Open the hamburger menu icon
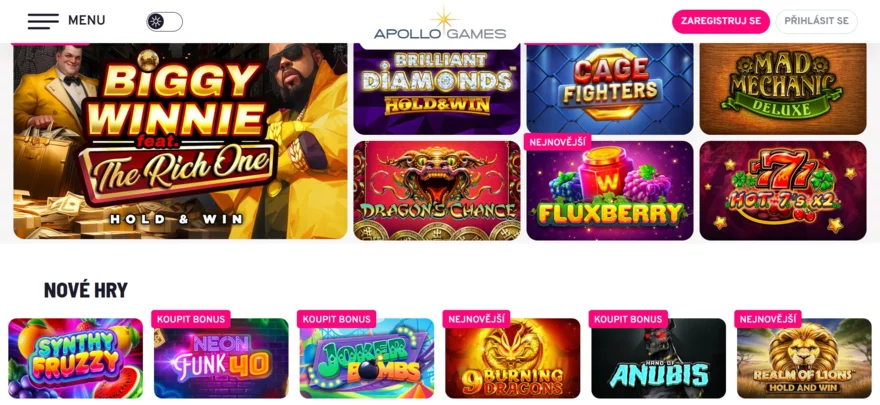880x405 pixels. [x=43, y=21]
